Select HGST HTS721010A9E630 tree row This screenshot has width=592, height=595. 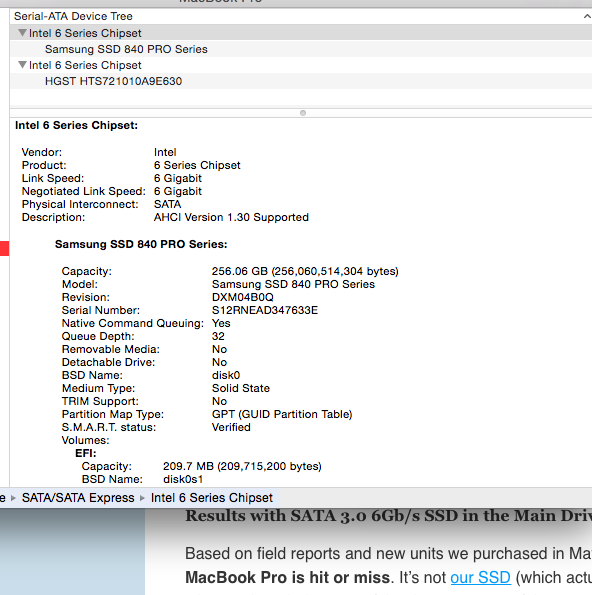pyautogui.click(x=301, y=81)
